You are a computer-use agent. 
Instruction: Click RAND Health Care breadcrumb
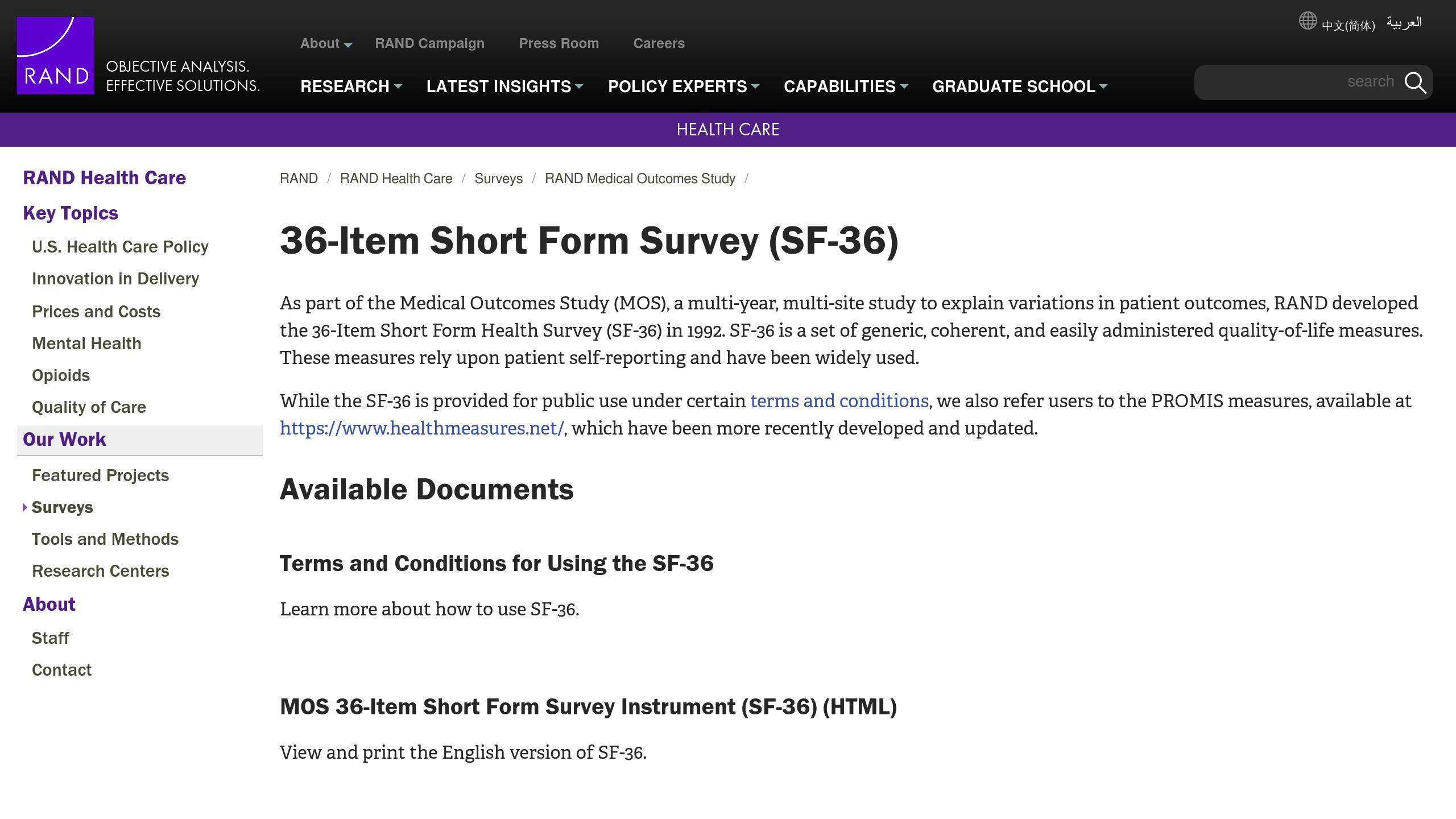click(x=396, y=179)
